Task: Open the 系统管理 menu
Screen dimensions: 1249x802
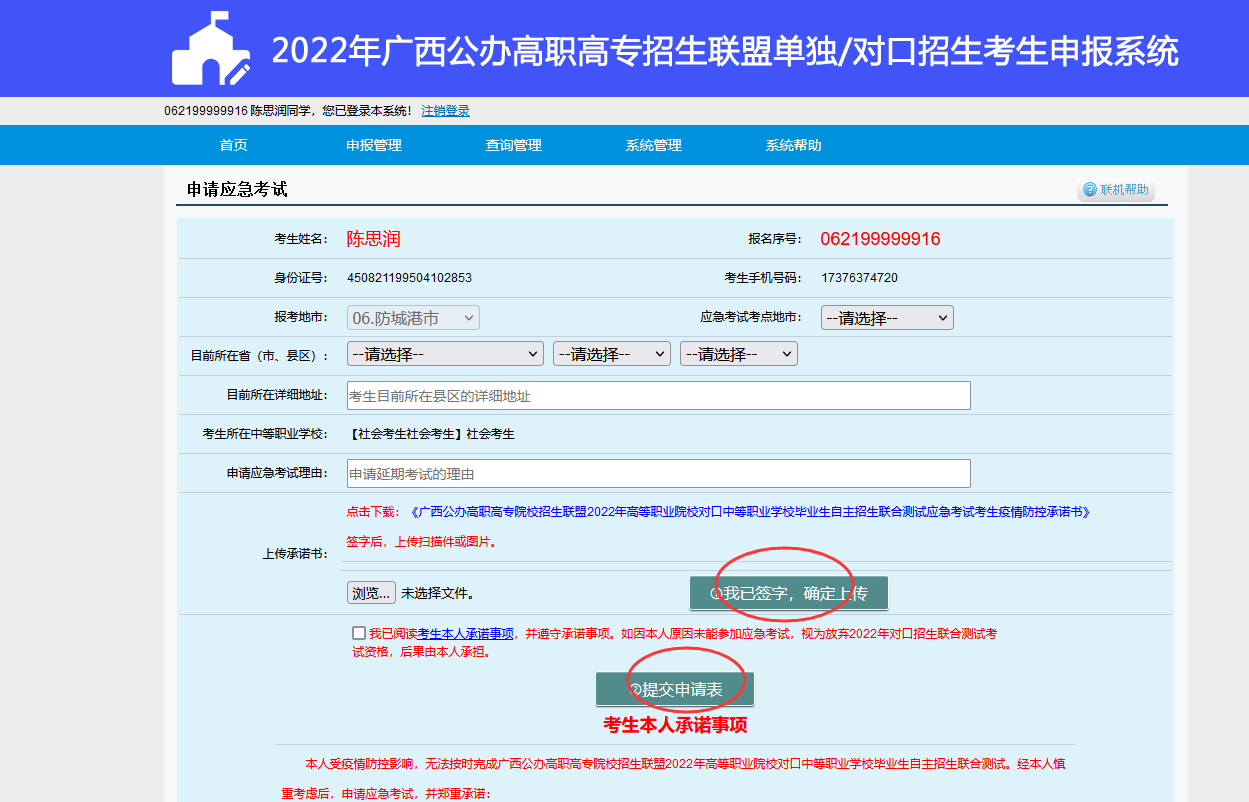Action: click(654, 145)
